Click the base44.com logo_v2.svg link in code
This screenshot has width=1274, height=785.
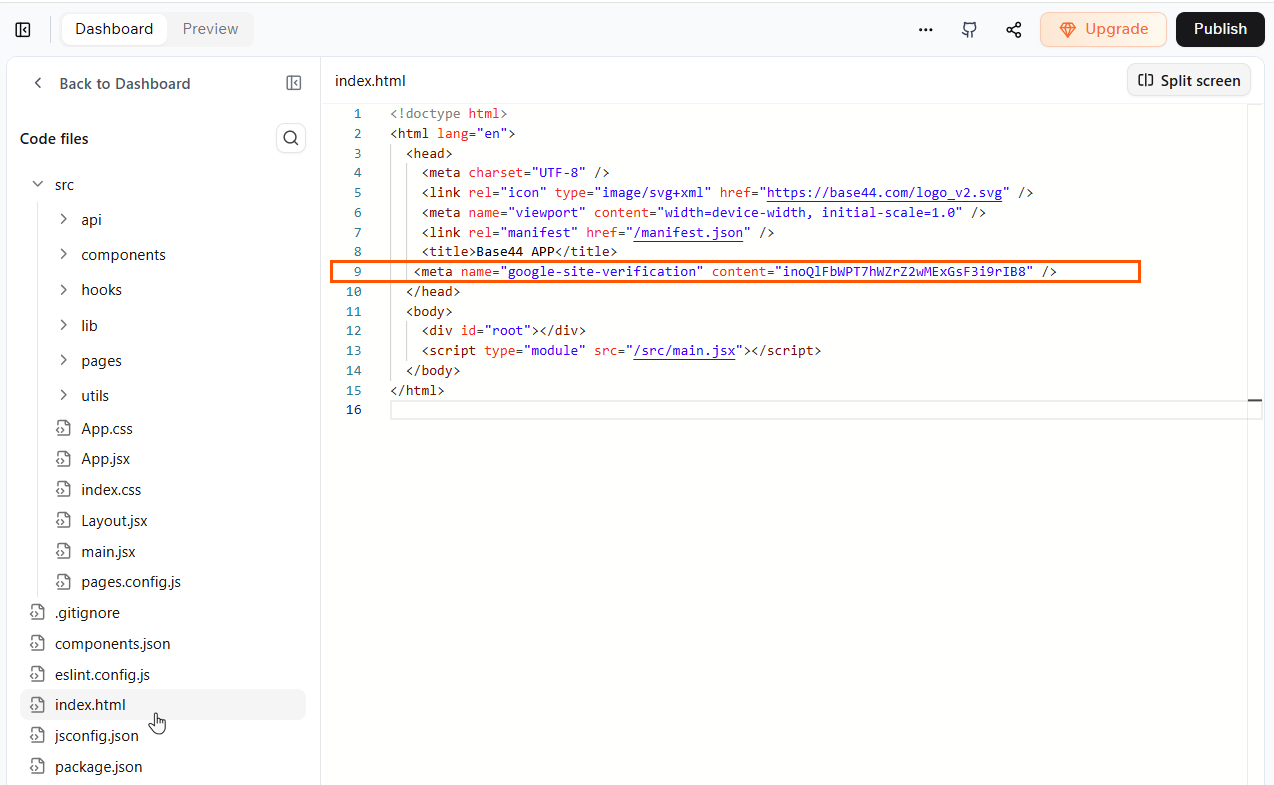884,193
